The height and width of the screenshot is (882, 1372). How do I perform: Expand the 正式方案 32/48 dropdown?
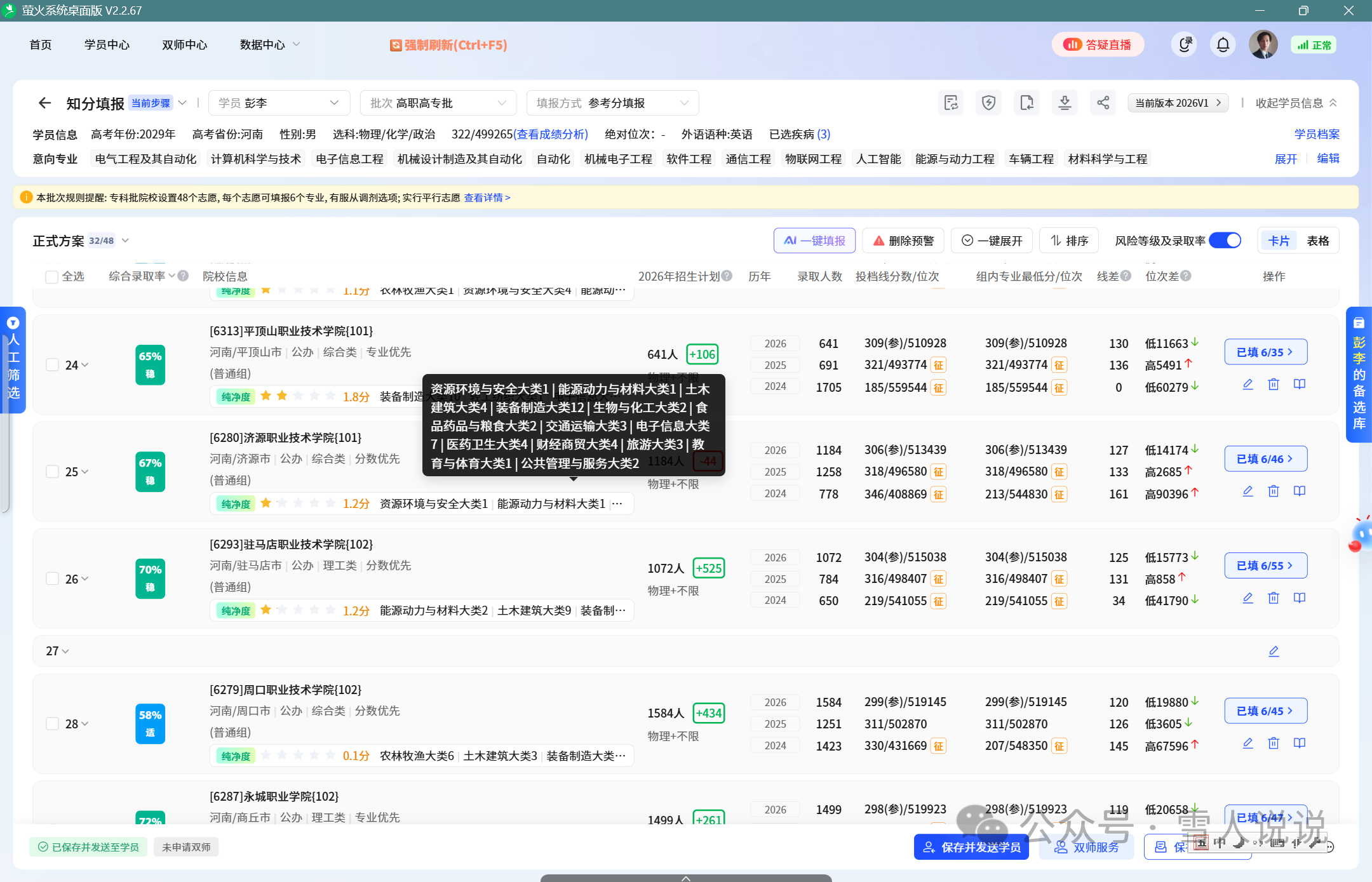coord(125,241)
